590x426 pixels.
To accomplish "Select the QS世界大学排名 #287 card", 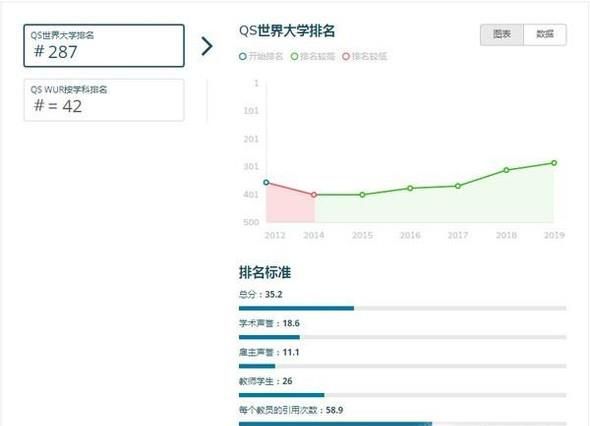I will pyautogui.click(x=104, y=46).
